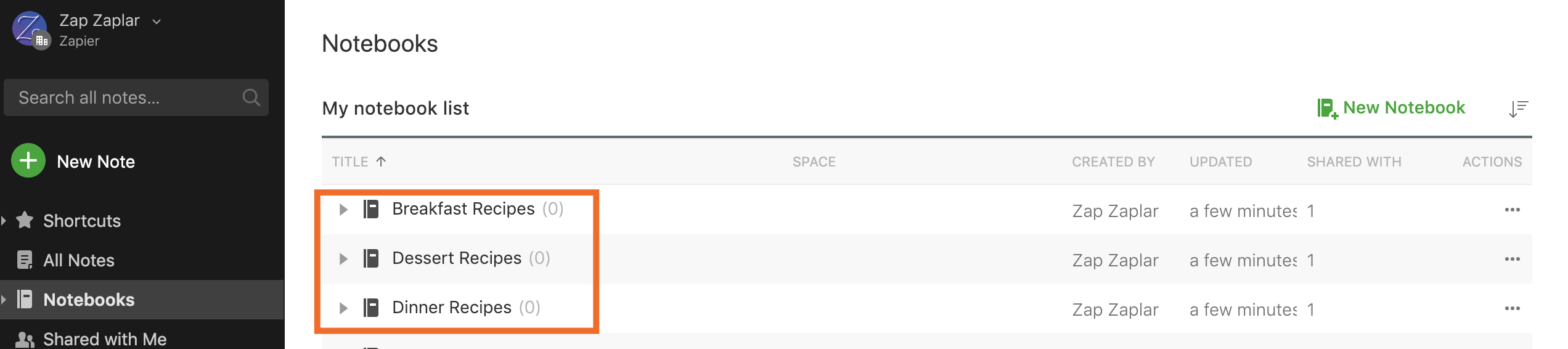Viewport: 1568px width, 349px height.
Task: Expand the Dinner Recipes notebook
Action: [343, 308]
